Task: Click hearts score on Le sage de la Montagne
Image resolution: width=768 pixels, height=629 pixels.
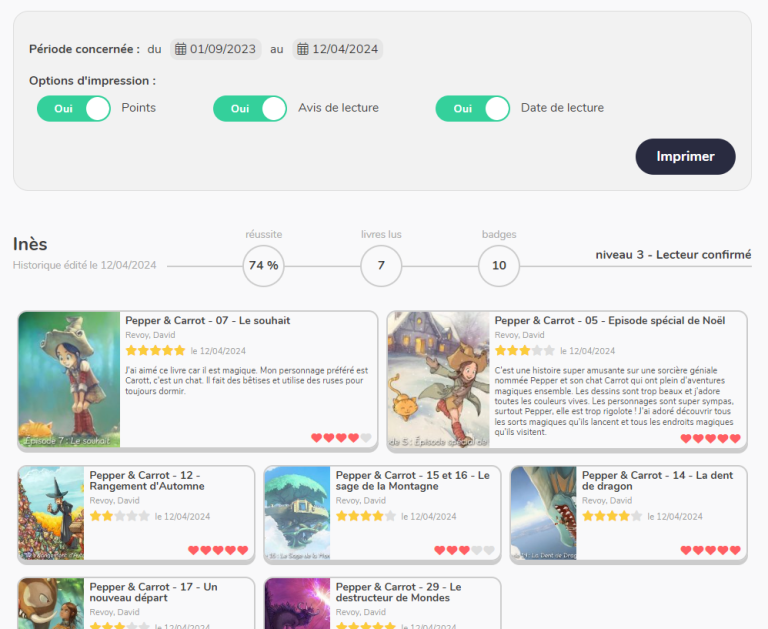Action: click(x=464, y=550)
